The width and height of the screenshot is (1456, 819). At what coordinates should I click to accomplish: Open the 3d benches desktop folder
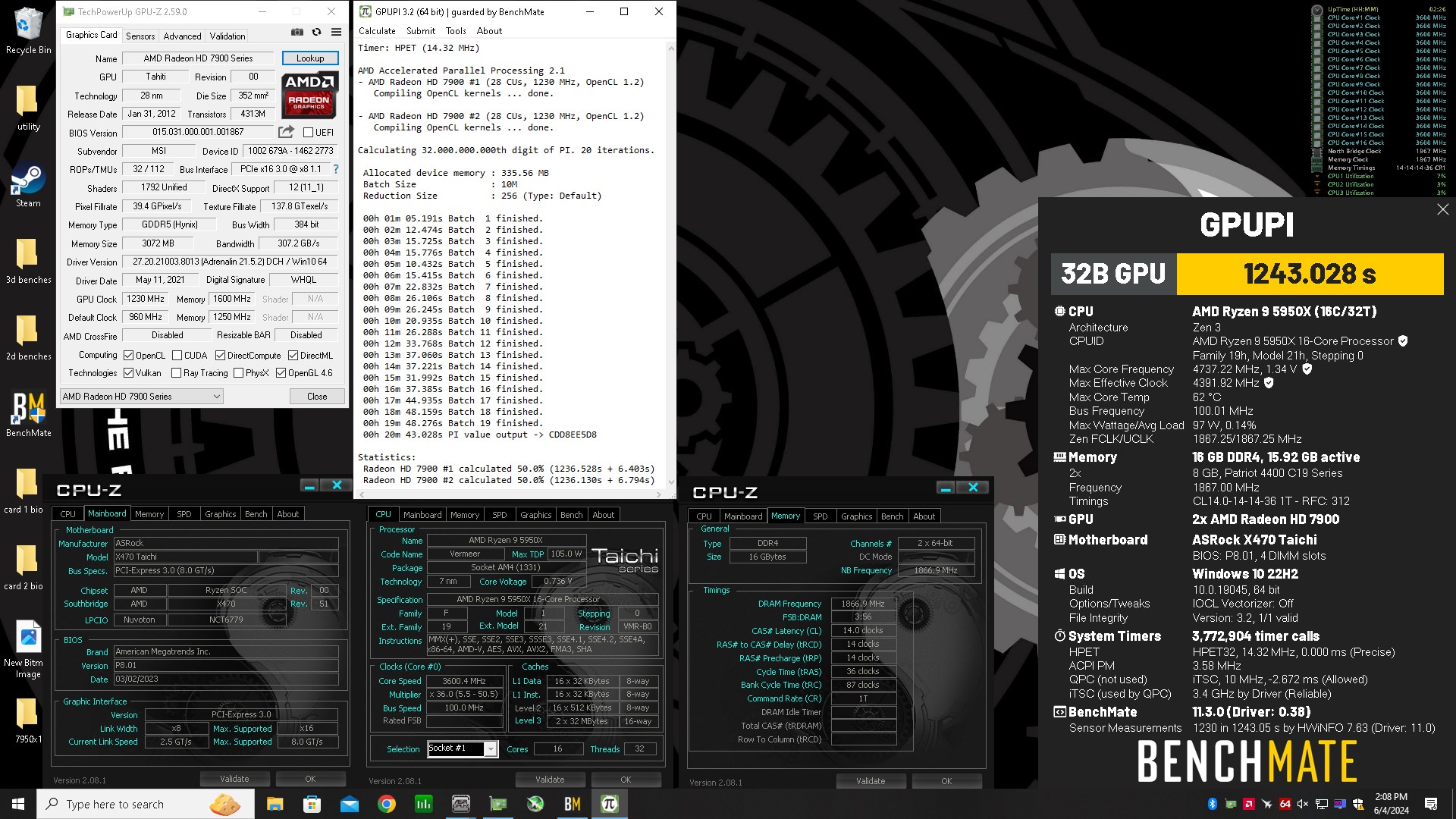click(28, 261)
